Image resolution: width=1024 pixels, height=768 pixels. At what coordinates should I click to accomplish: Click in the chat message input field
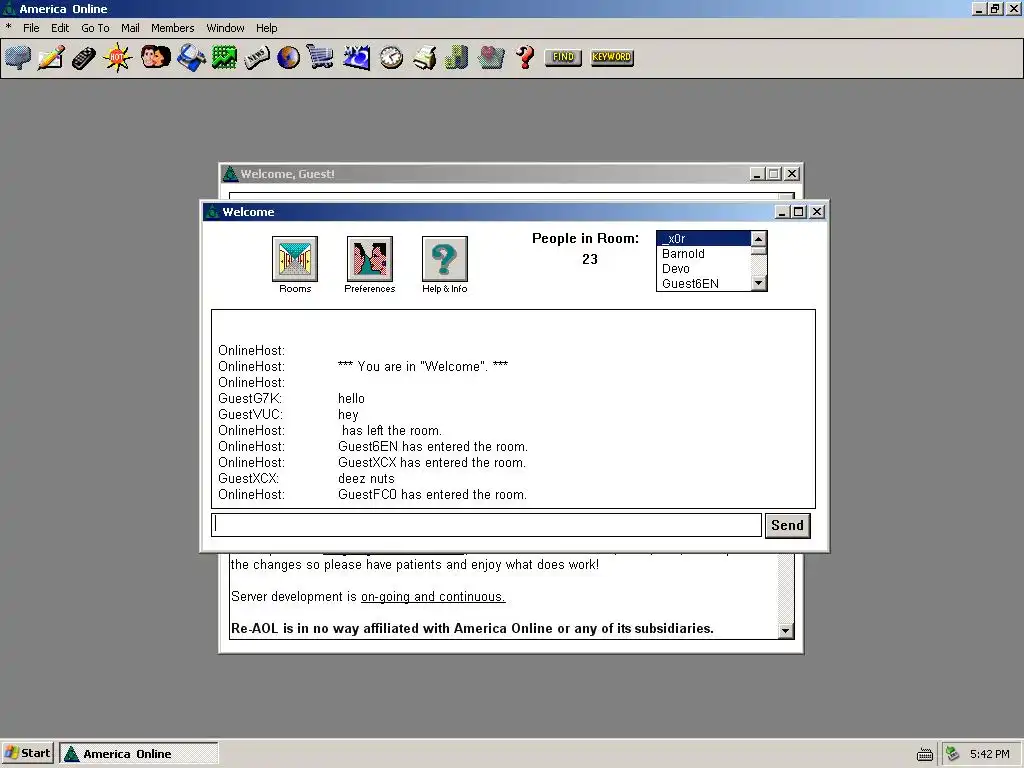[487, 525]
